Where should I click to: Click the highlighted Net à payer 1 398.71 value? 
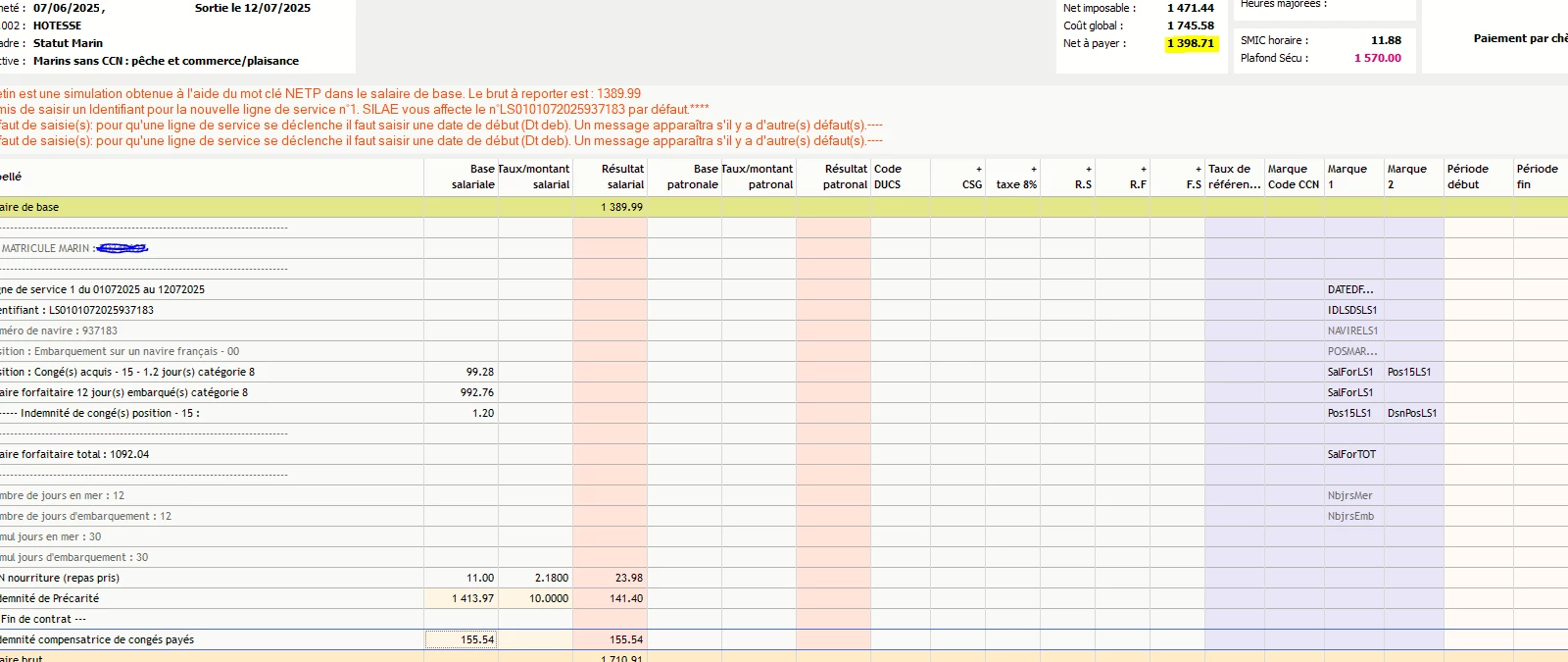coord(1191,43)
